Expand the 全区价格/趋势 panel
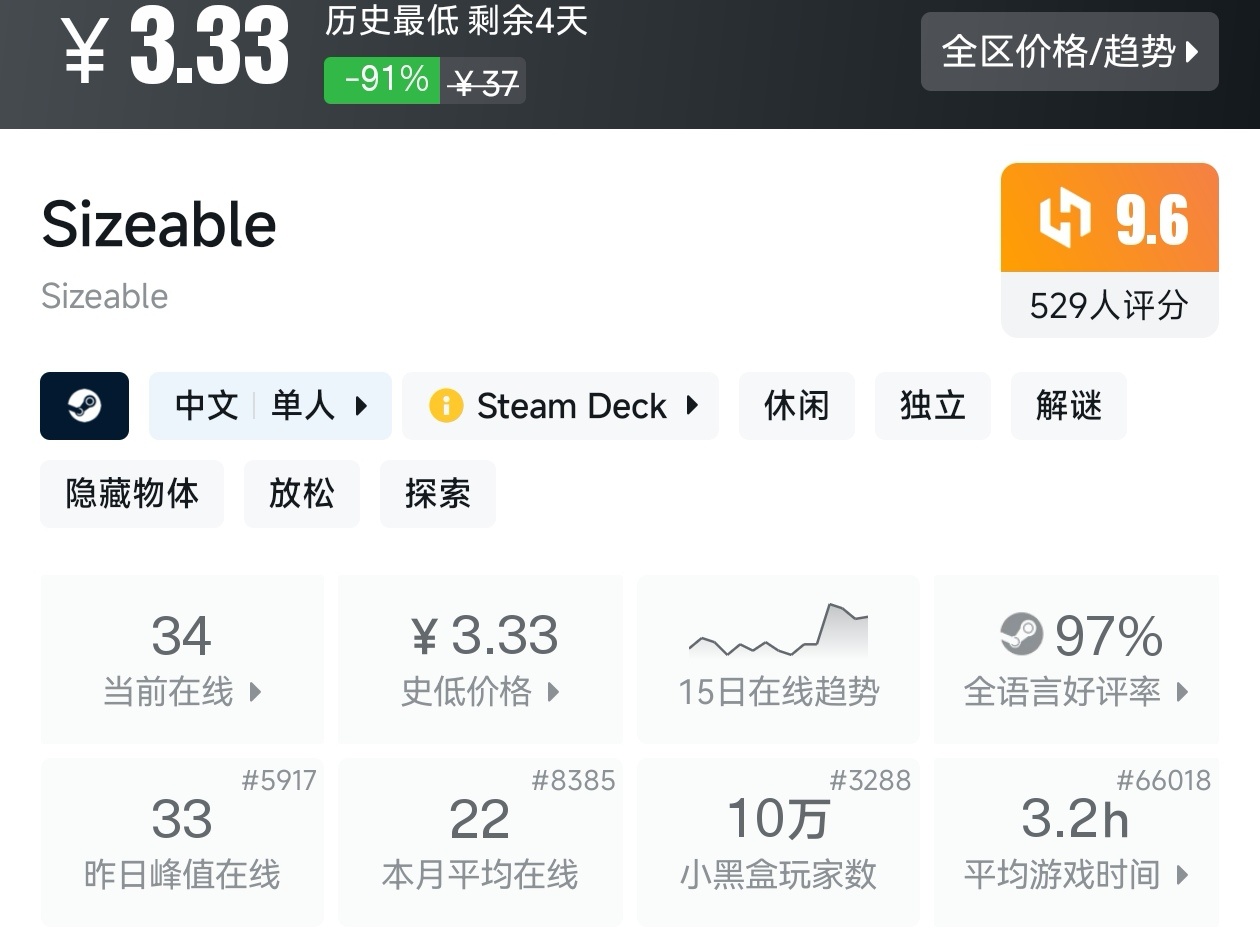Viewport: 1260px width, 941px height. click(x=1069, y=52)
